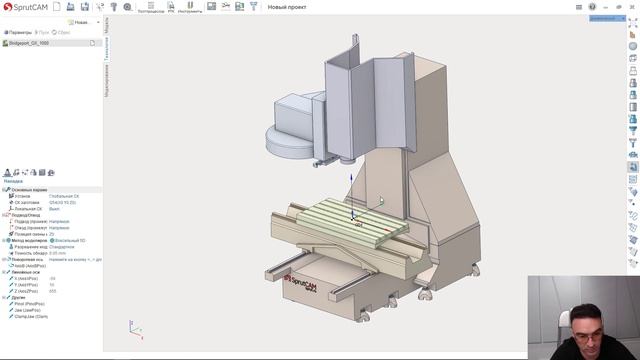Select the Локальная СК parameter row
The height and width of the screenshot is (360, 640).
[x=51, y=209]
